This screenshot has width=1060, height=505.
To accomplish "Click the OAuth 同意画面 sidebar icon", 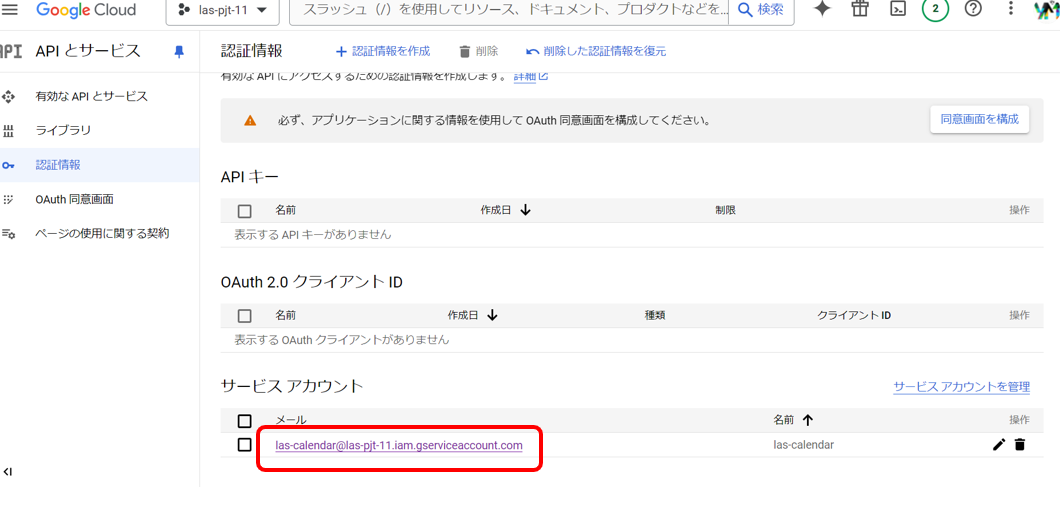I will click(8, 199).
